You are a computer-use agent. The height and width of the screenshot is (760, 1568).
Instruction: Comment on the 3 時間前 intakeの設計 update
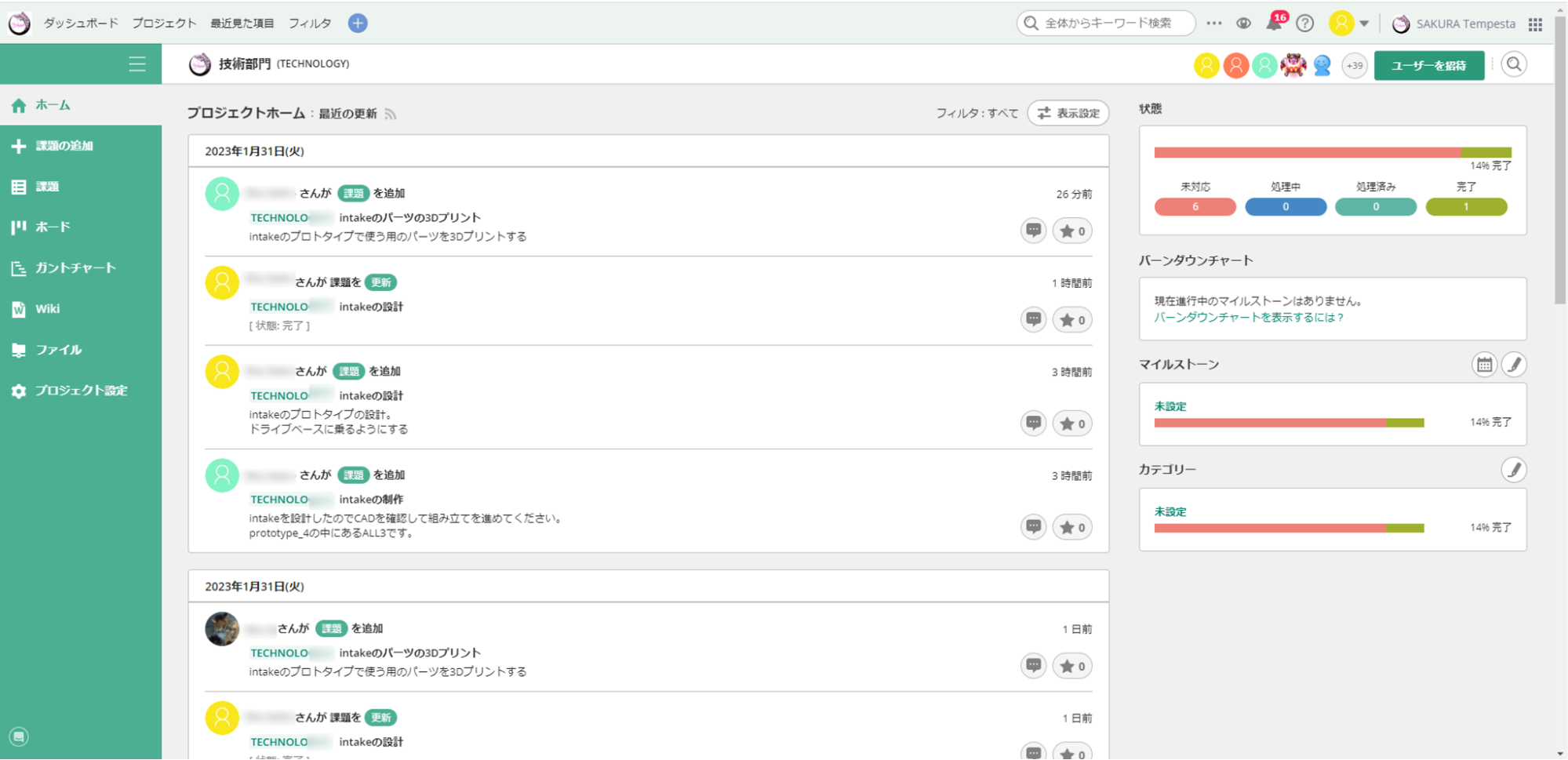click(1034, 424)
